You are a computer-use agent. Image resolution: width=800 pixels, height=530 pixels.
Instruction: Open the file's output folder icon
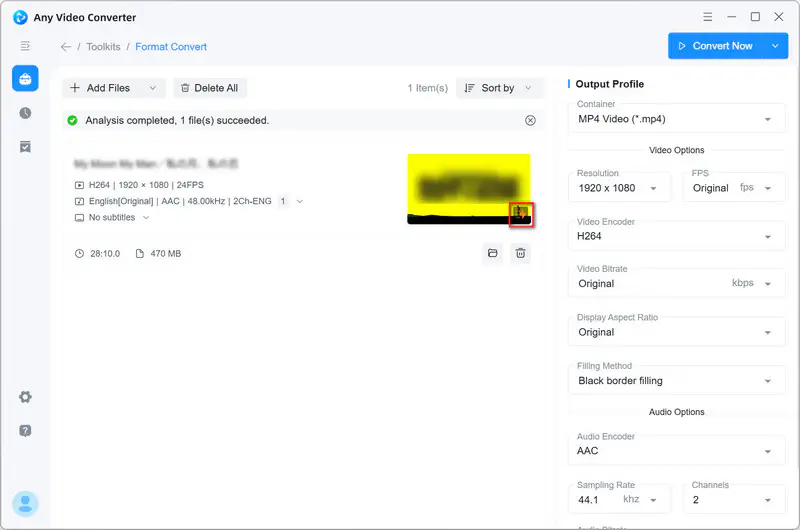[x=492, y=253]
